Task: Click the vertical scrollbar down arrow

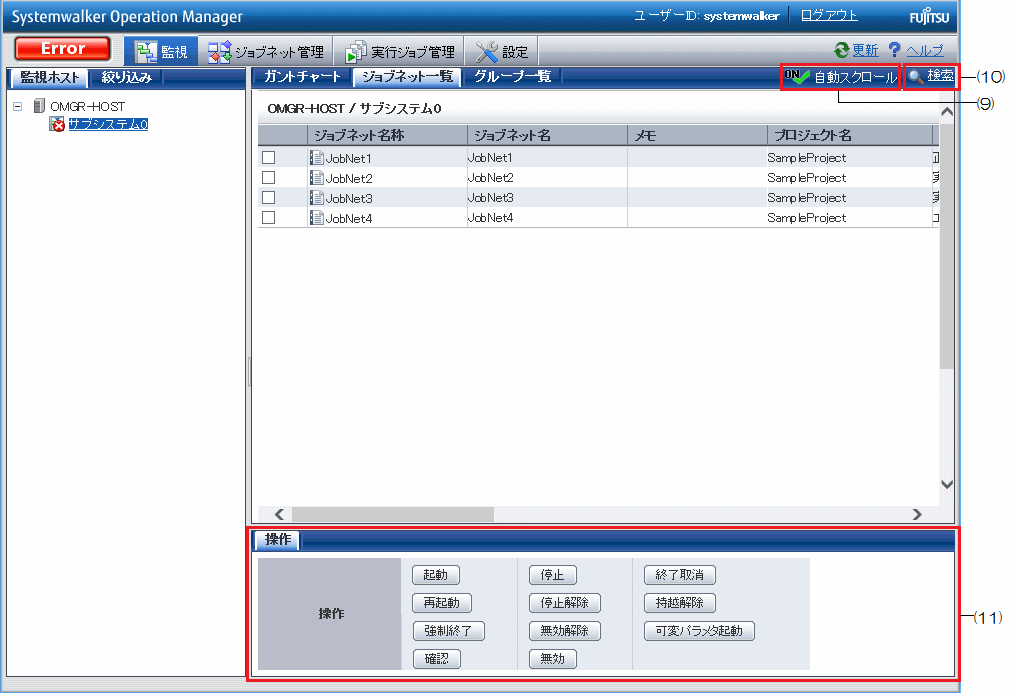Action: 947,484
